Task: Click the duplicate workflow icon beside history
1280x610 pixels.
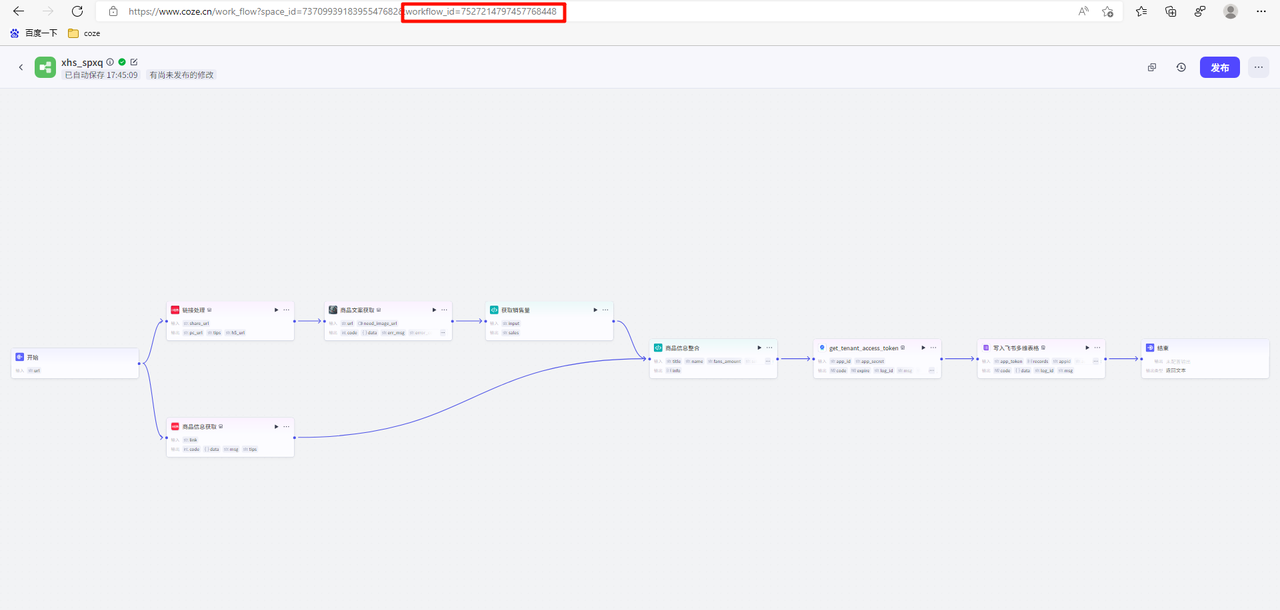Action: tap(1152, 67)
